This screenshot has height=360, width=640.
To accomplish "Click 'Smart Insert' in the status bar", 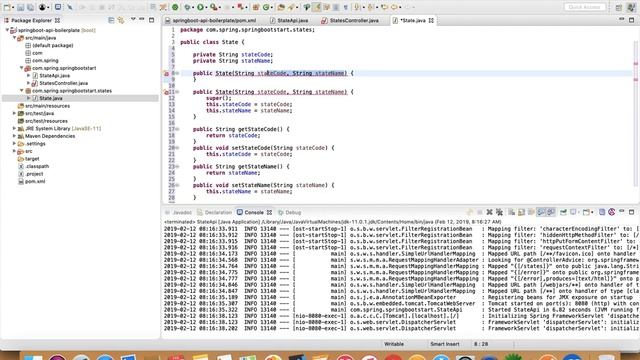I will pyautogui.click(x=444, y=344).
